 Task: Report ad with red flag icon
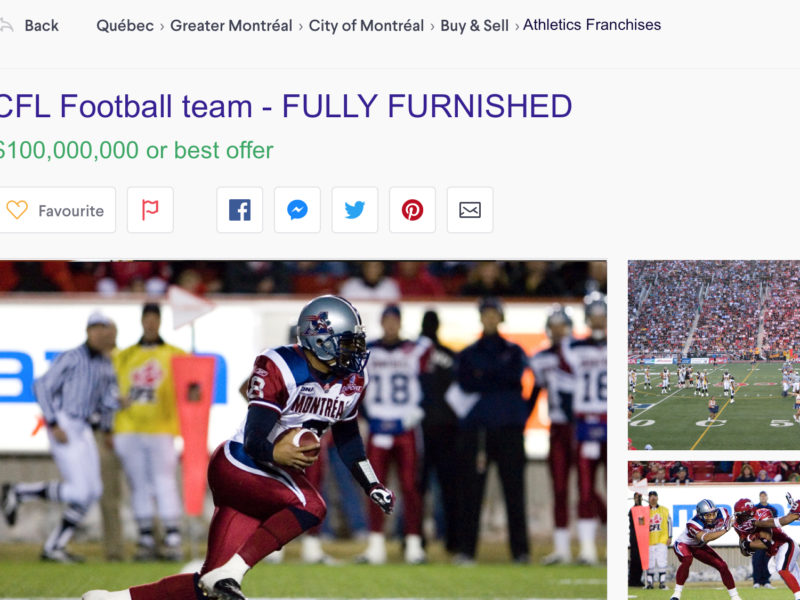click(x=150, y=210)
